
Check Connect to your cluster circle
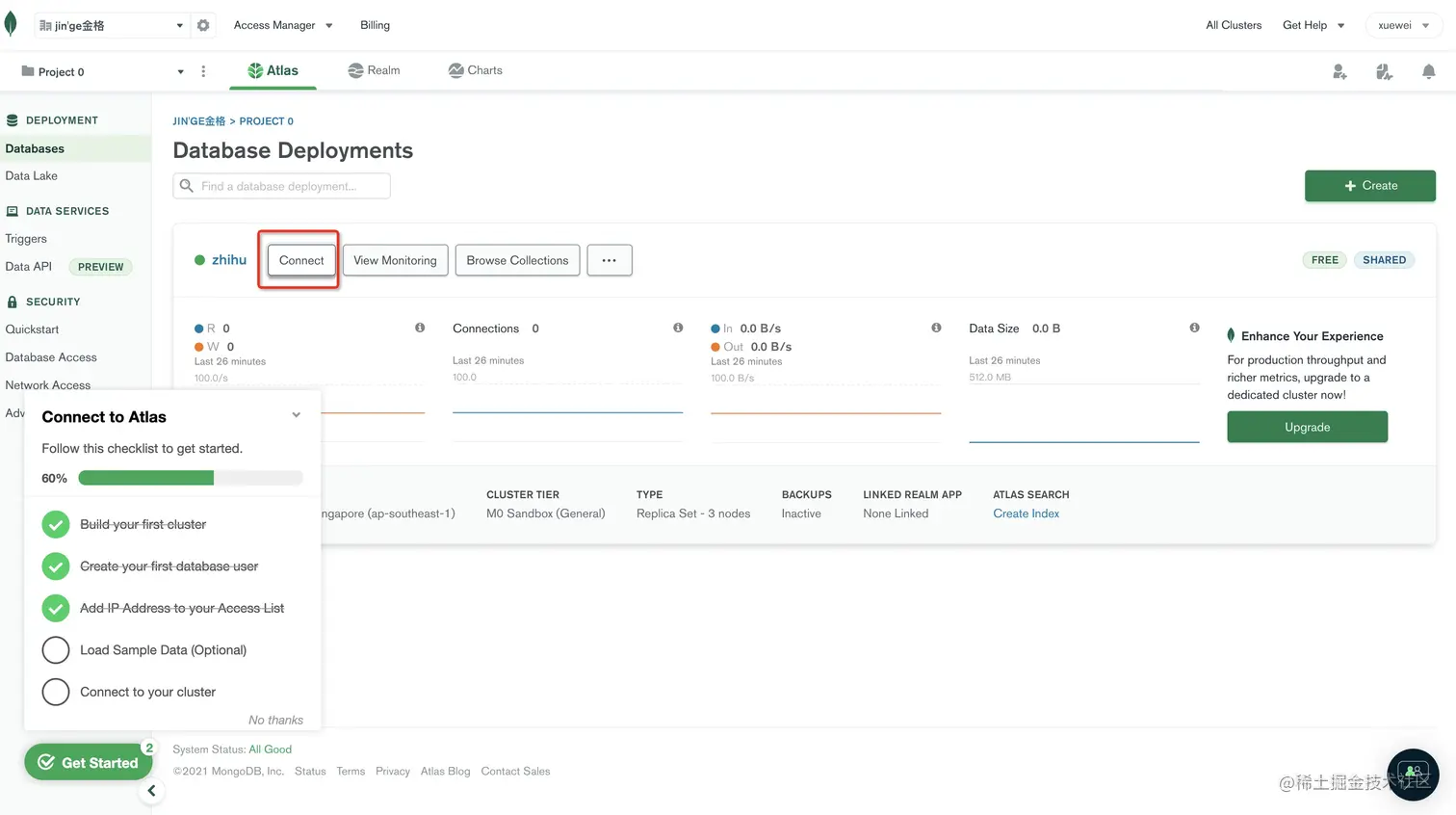[56, 692]
